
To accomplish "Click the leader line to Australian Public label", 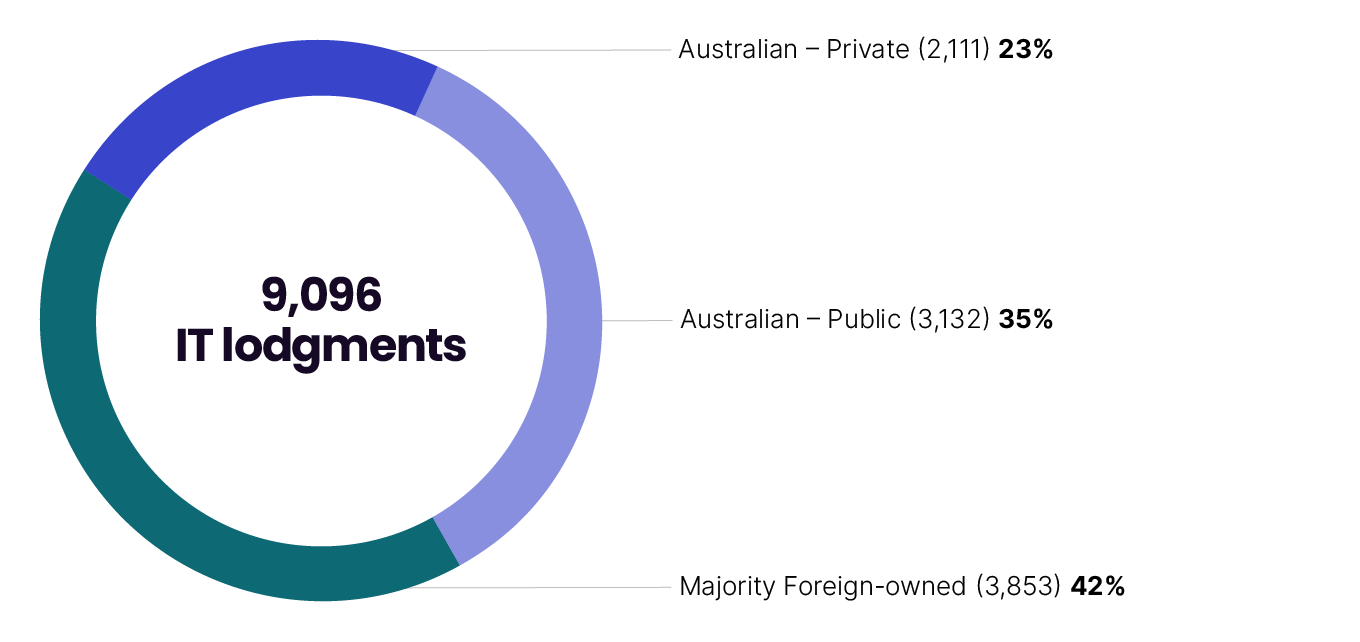I will click(x=636, y=321).
